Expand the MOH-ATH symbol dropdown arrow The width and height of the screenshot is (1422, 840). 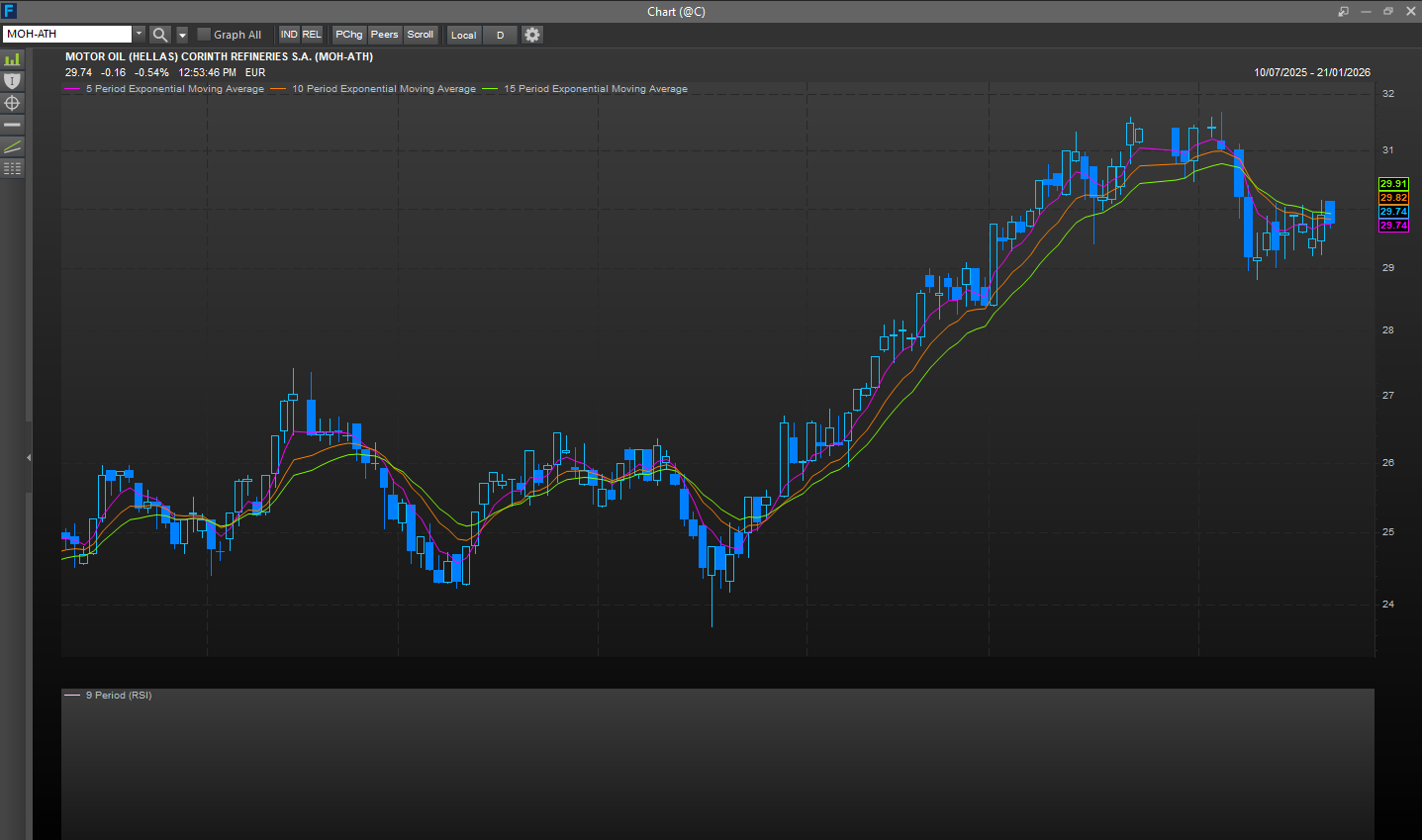(139, 35)
